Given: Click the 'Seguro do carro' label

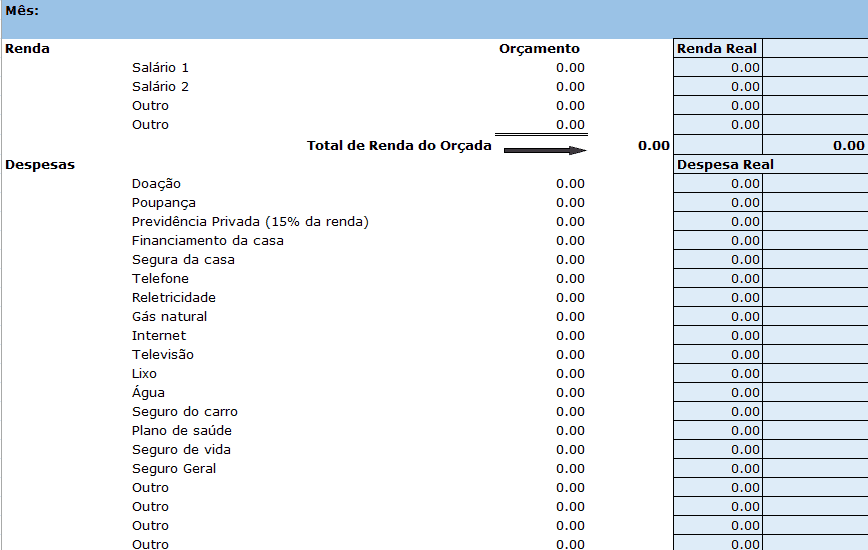Looking at the screenshot, I should pyautogui.click(x=184, y=412).
